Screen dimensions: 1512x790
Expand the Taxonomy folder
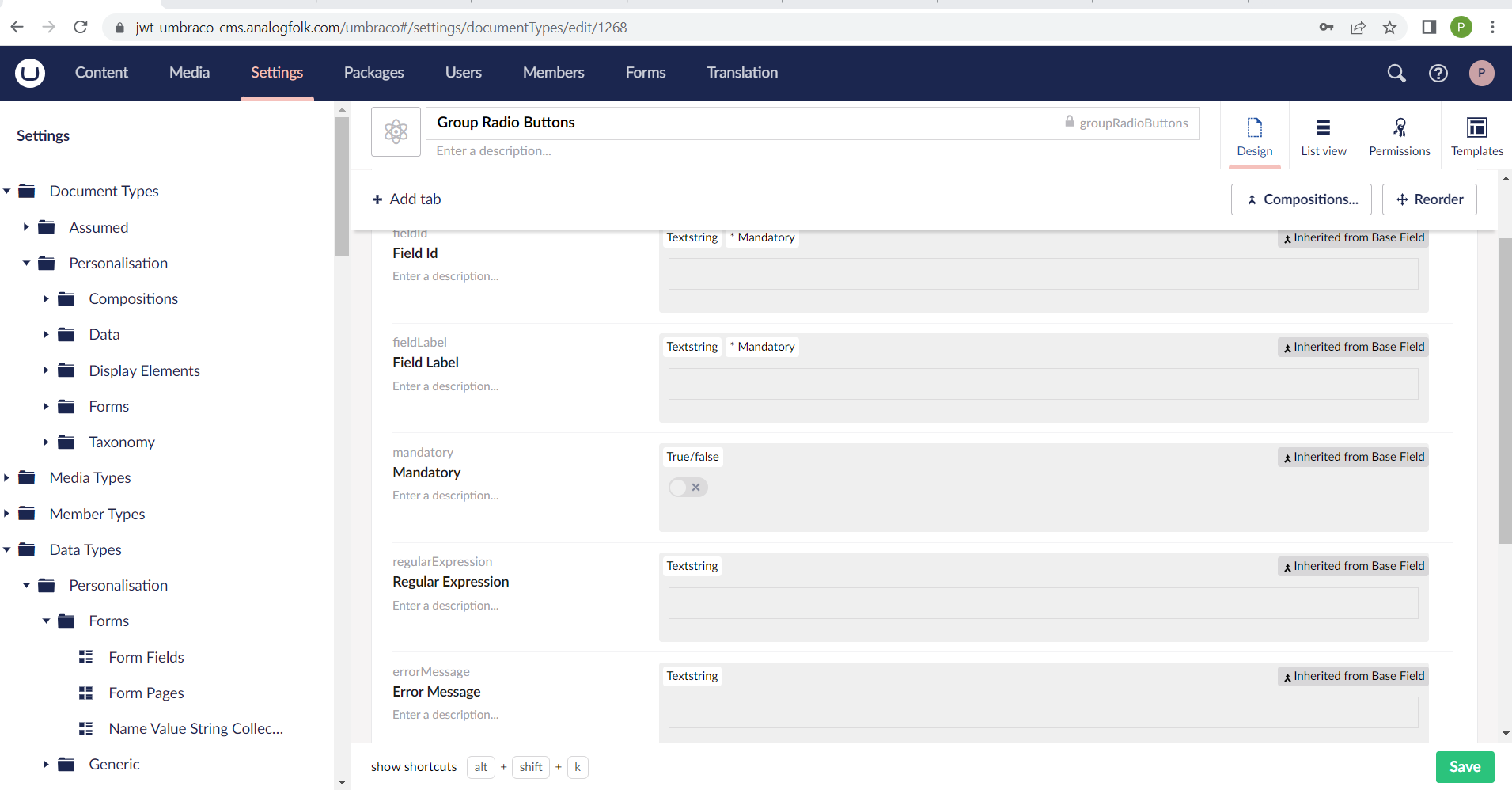click(x=46, y=442)
